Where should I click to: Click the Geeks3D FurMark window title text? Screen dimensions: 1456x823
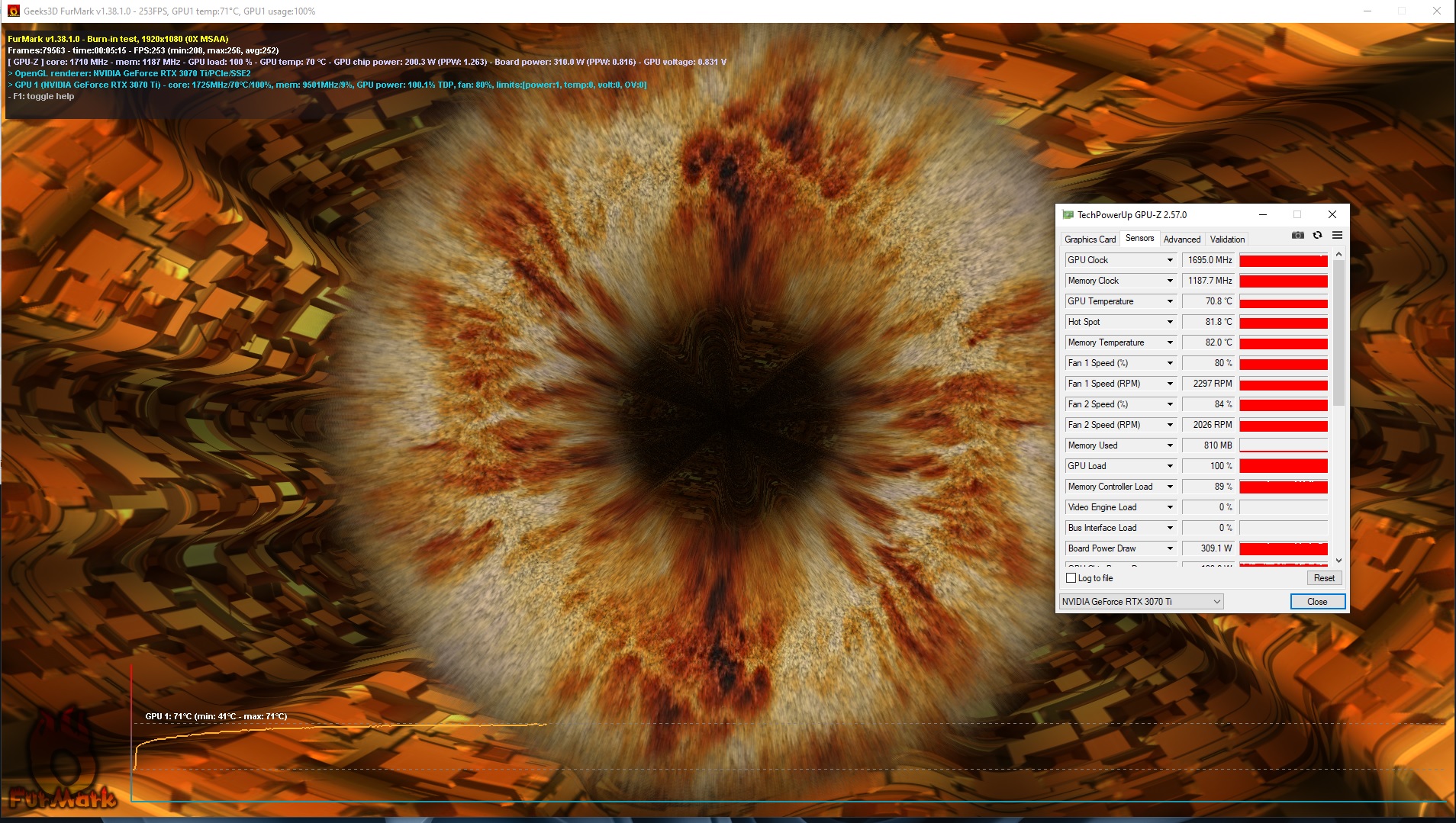click(x=169, y=11)
